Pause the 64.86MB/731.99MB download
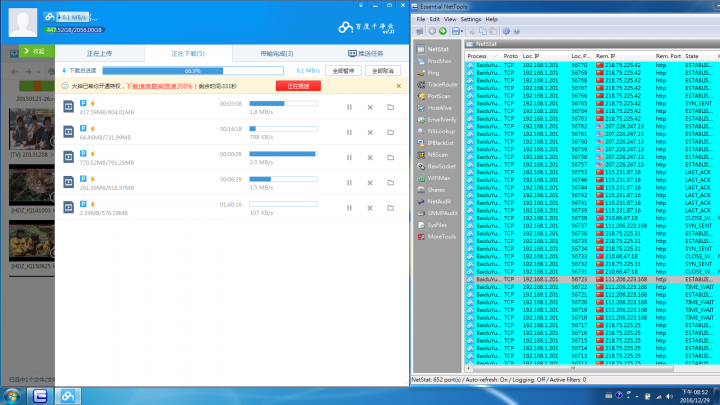The height and width of the screenshot is (405, 720). point(349,132)
